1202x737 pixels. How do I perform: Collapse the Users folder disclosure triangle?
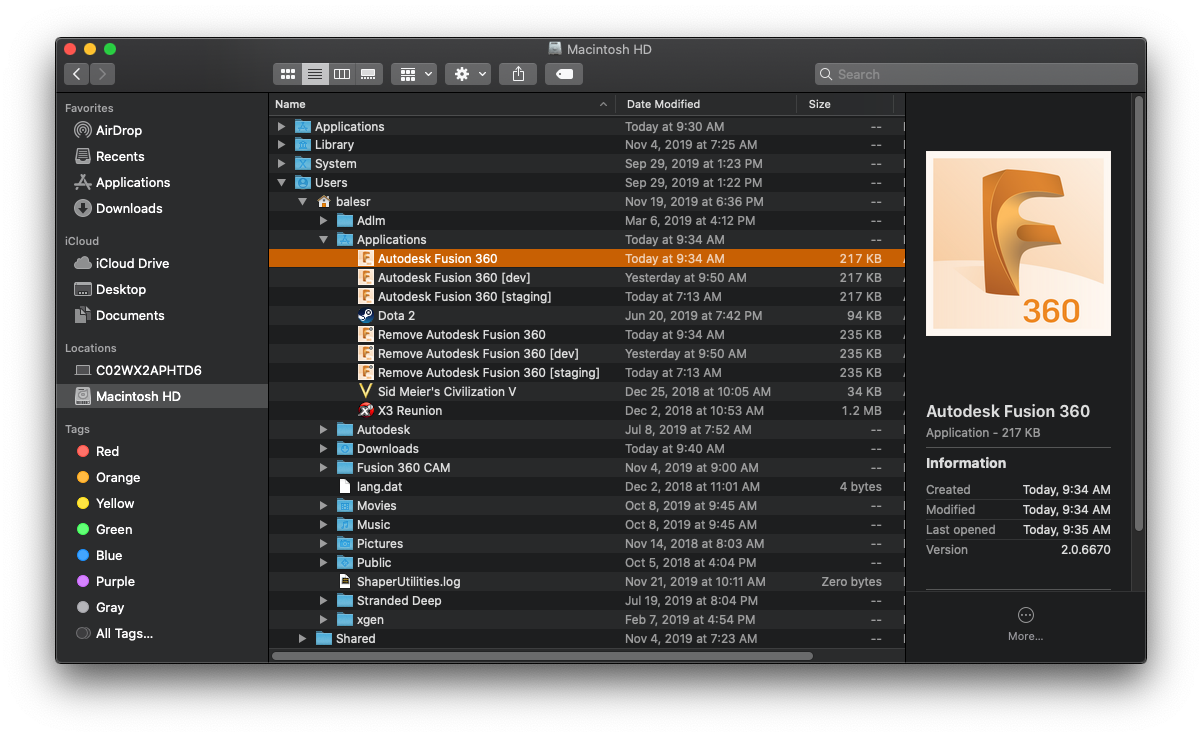[x=281, y=183]
